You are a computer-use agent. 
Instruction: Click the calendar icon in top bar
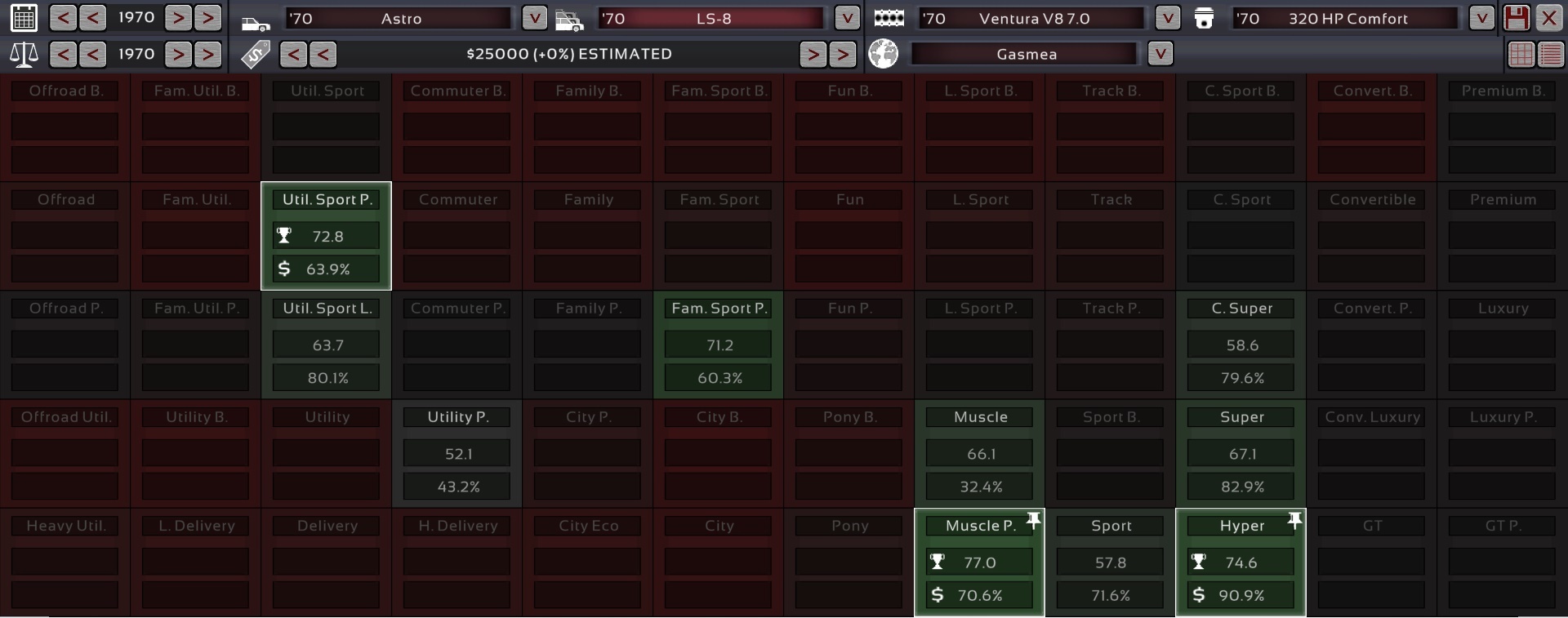point(24,18)
